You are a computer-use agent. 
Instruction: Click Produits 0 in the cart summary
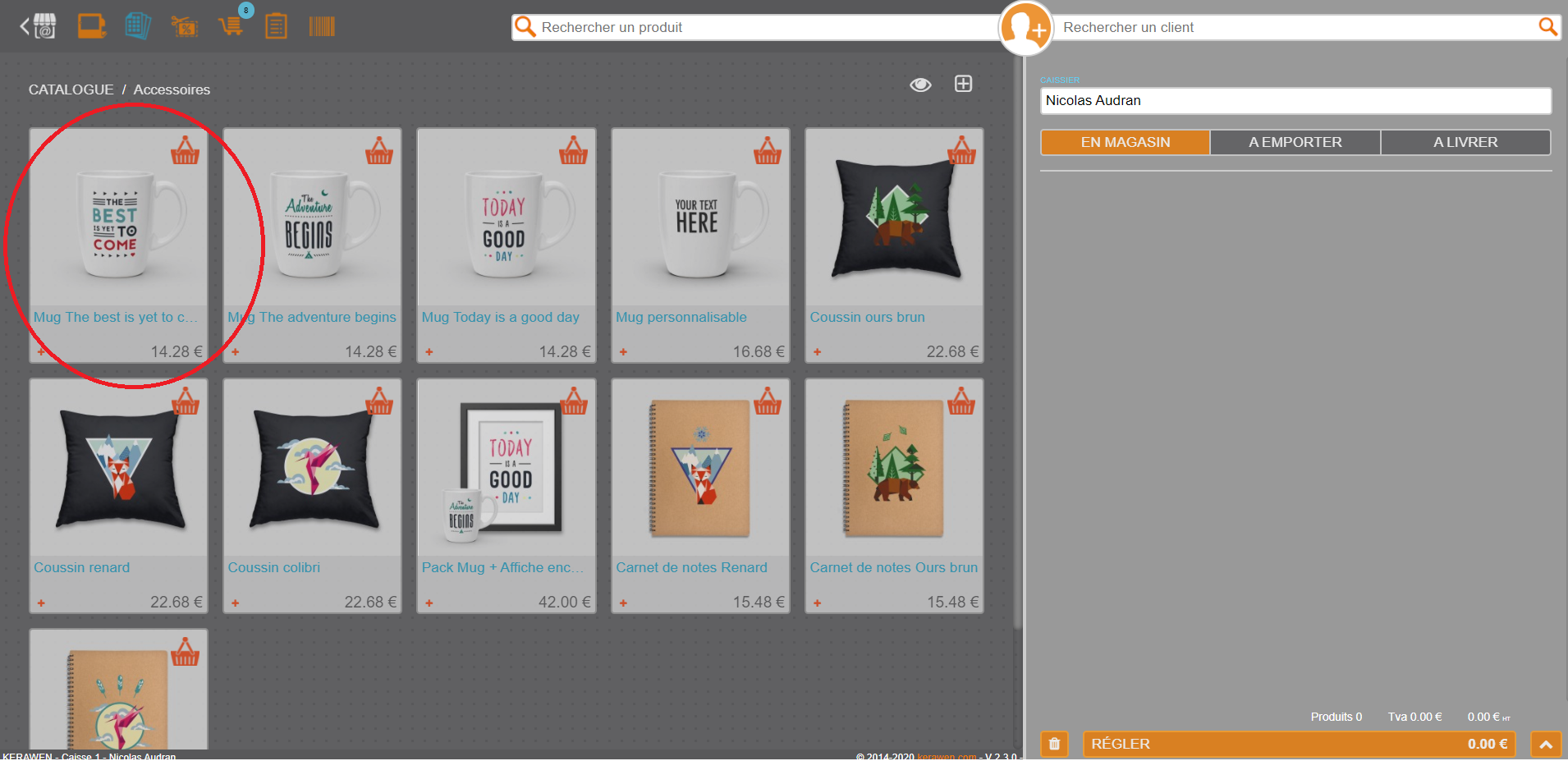[1336, 717]
